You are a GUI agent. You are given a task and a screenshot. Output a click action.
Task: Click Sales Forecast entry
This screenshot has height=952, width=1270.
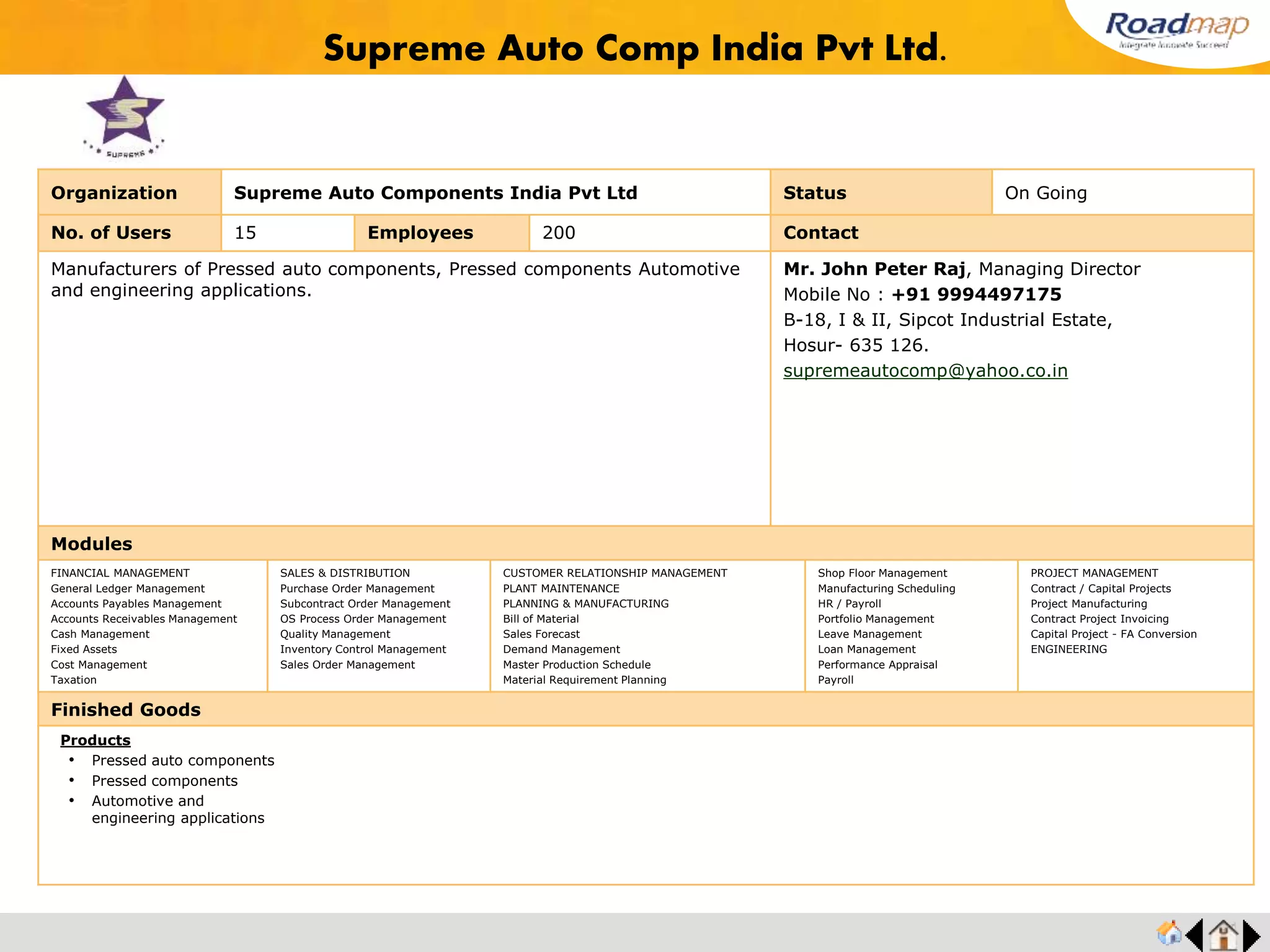coord(541,634)
